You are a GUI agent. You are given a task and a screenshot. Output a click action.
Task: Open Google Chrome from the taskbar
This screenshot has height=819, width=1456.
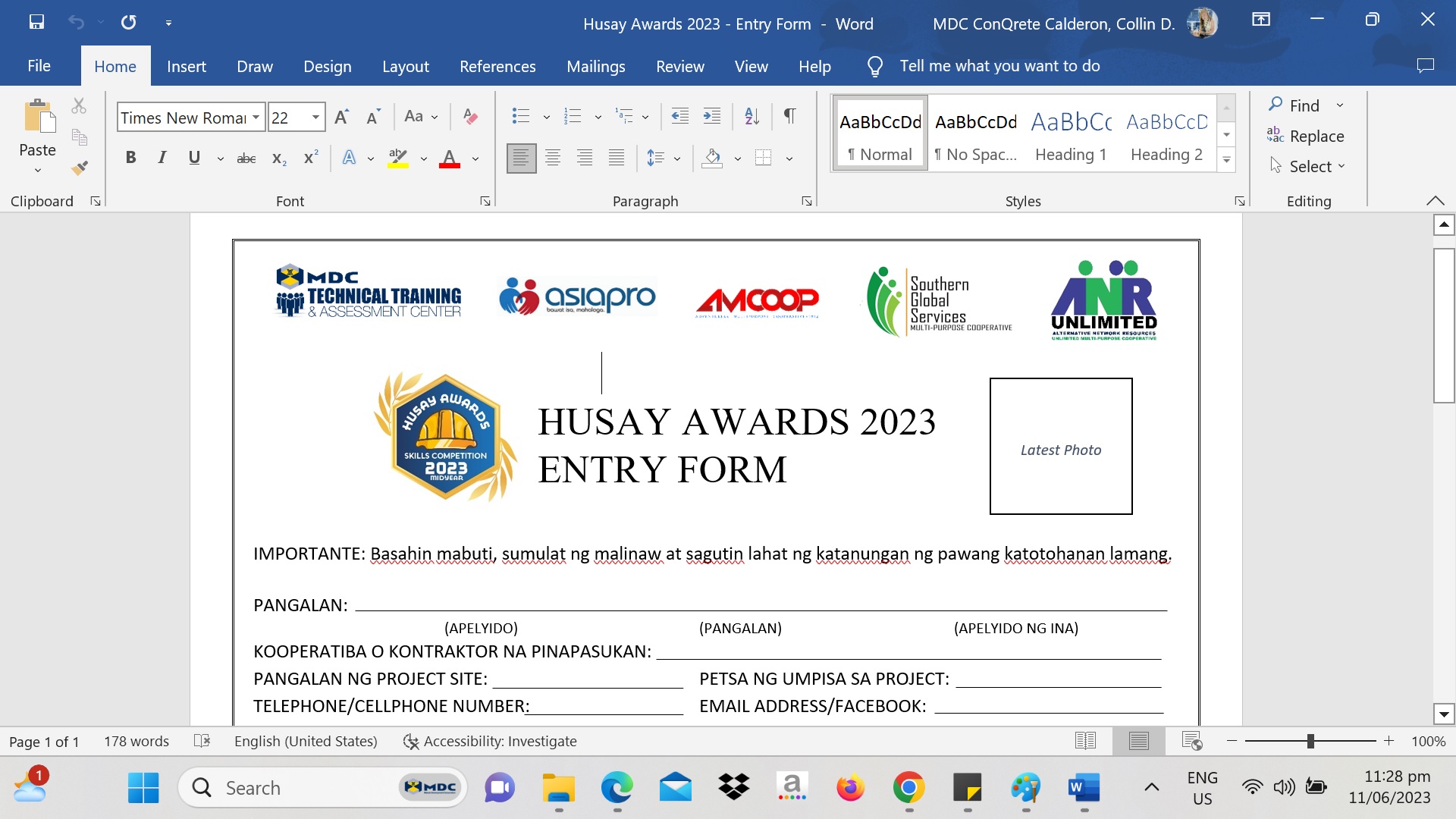point(908,788)
